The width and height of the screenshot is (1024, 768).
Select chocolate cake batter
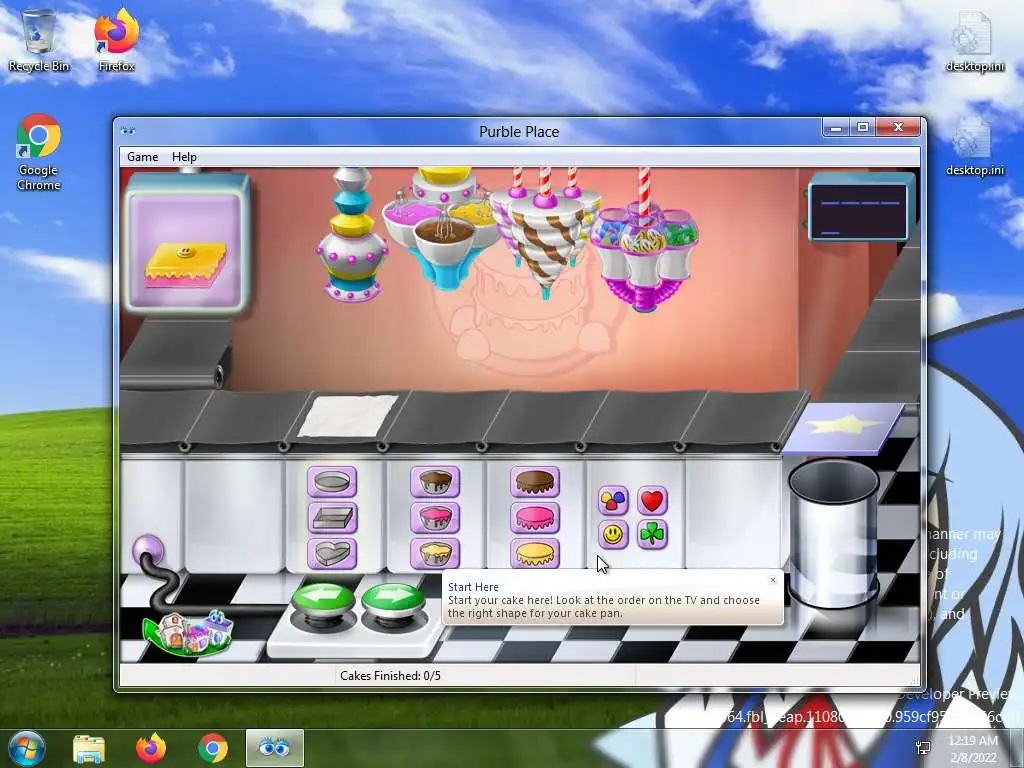(x=435, y=482)
